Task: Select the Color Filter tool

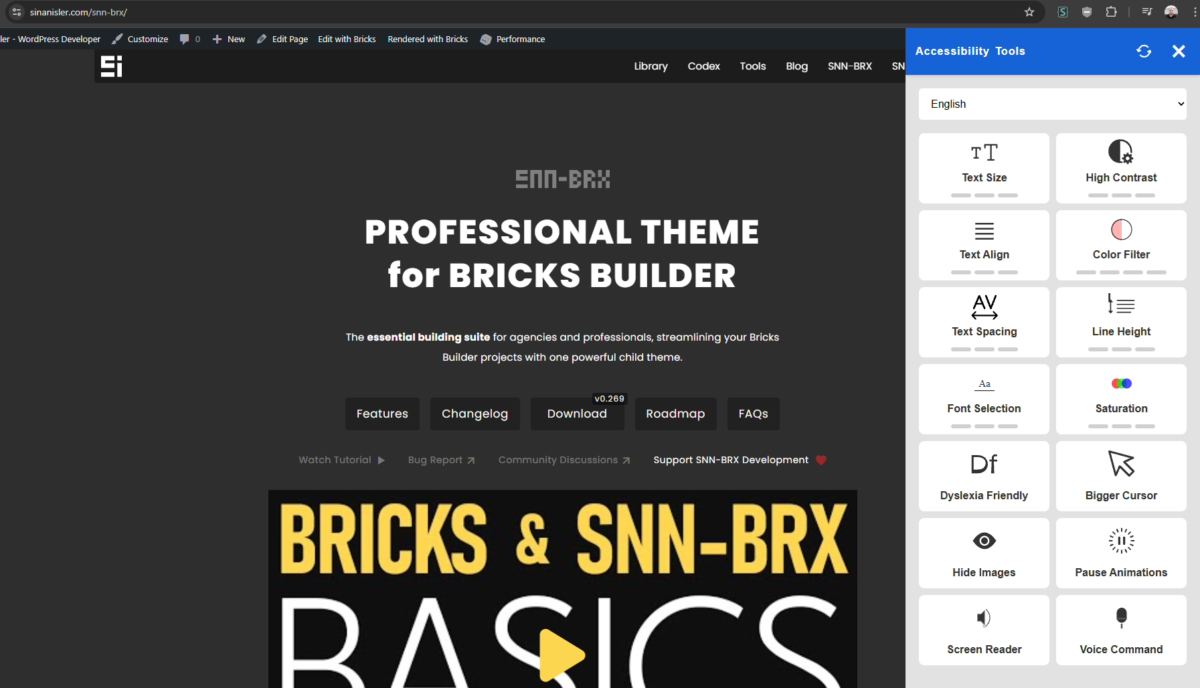Action: tap(1121, 230)
